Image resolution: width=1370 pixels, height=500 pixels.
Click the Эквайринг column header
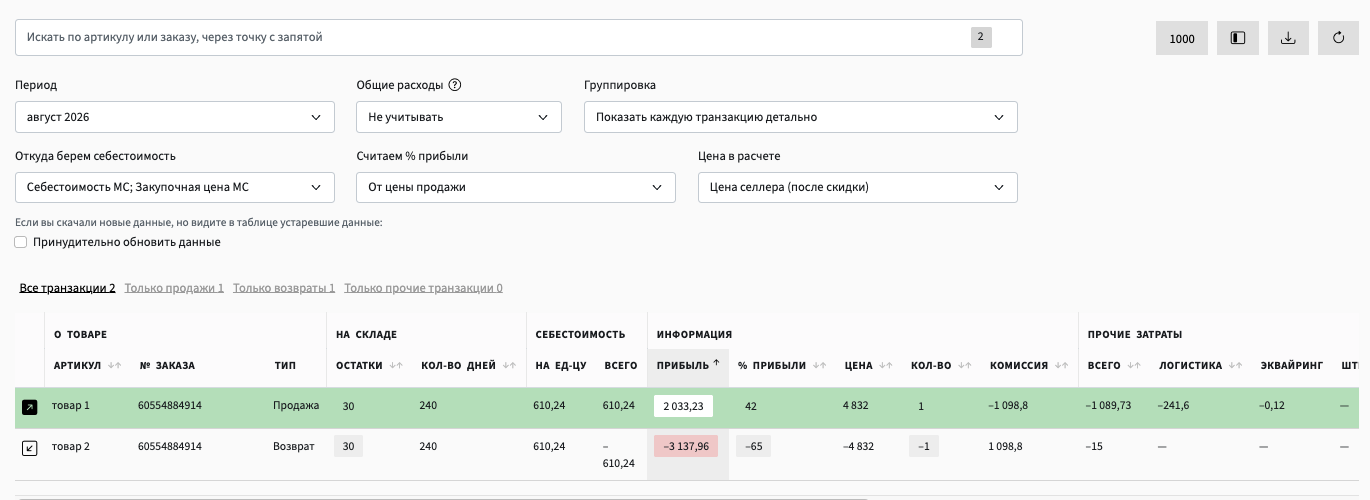coord(1291,366)
